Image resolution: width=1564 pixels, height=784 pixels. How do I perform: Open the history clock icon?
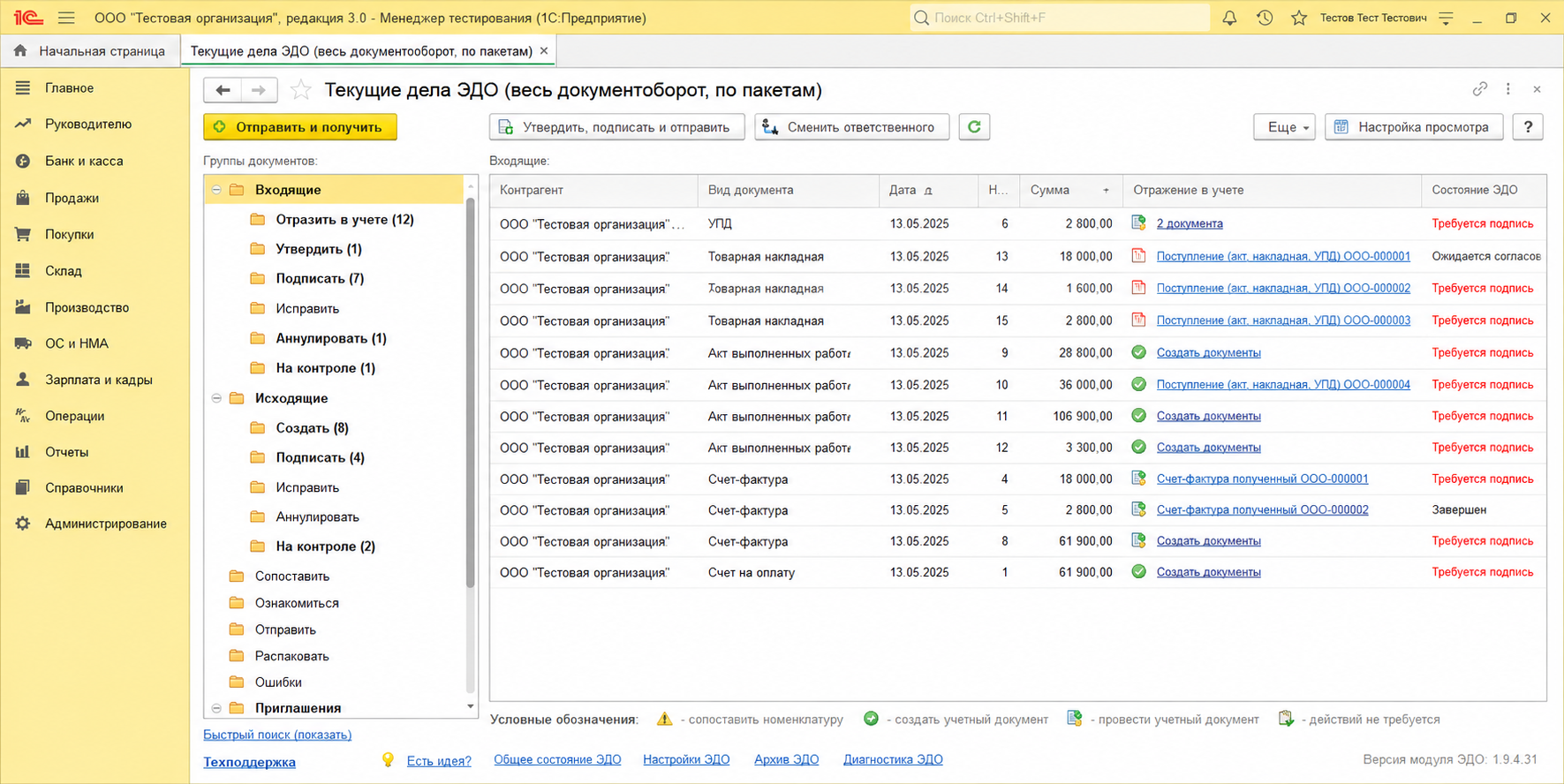[1265, 18]
